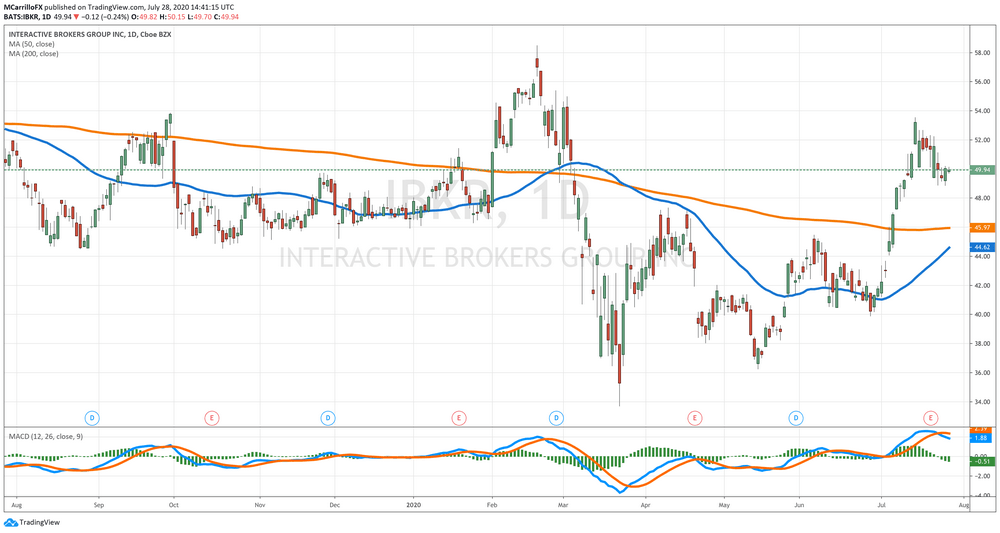Click the 36.00 price axis label
This screenshot has width=1000, height=533.
coord(982,373)
